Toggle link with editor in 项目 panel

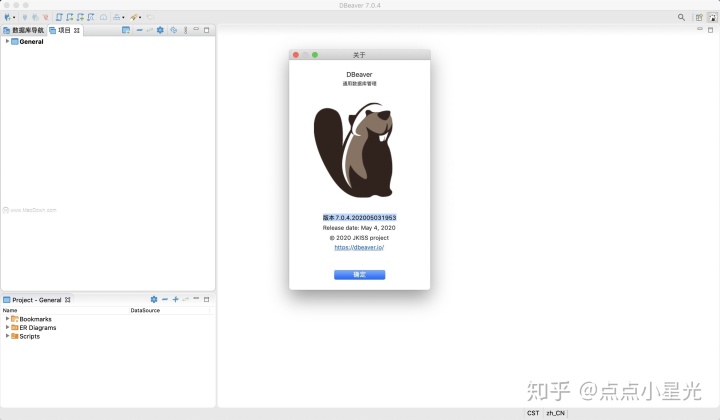click(x=149, y=30)
